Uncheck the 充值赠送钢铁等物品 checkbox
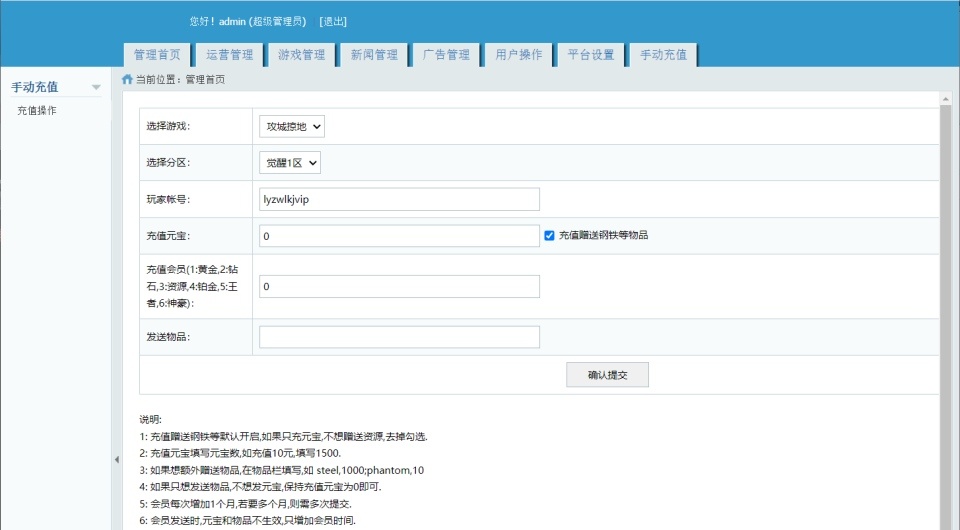The width and height of the screenshot is (960, 530). (x=549, y=236)
